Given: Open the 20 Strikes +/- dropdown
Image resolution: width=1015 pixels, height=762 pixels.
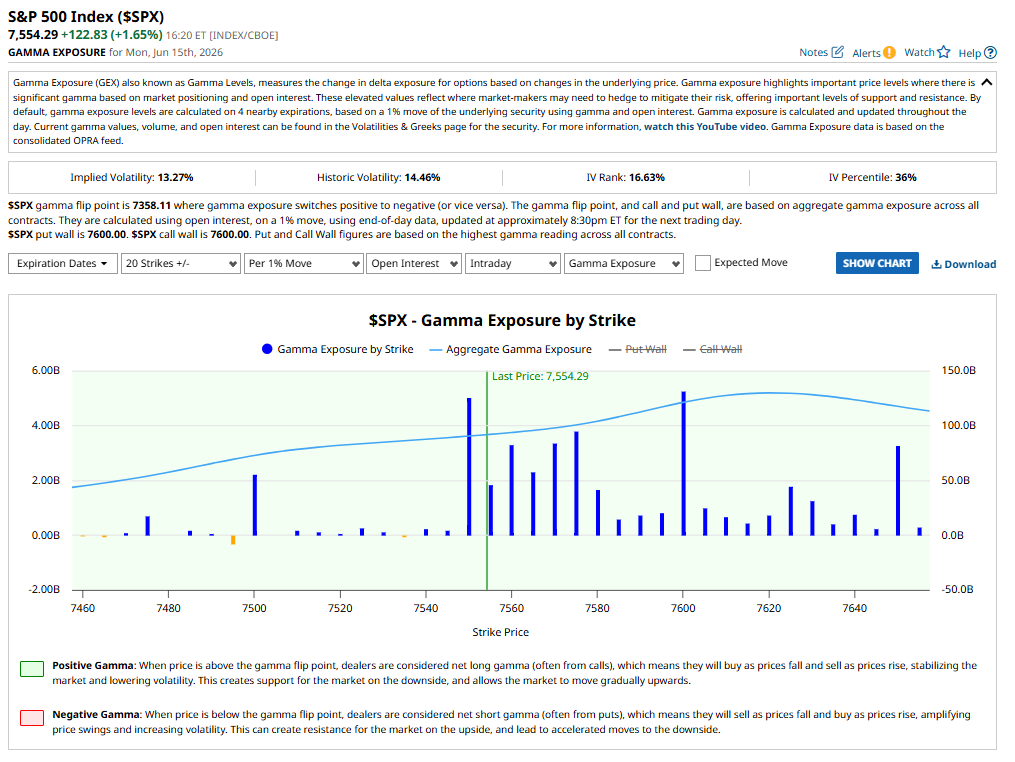Looking at the screenshot, I should (x=181, y=263).
